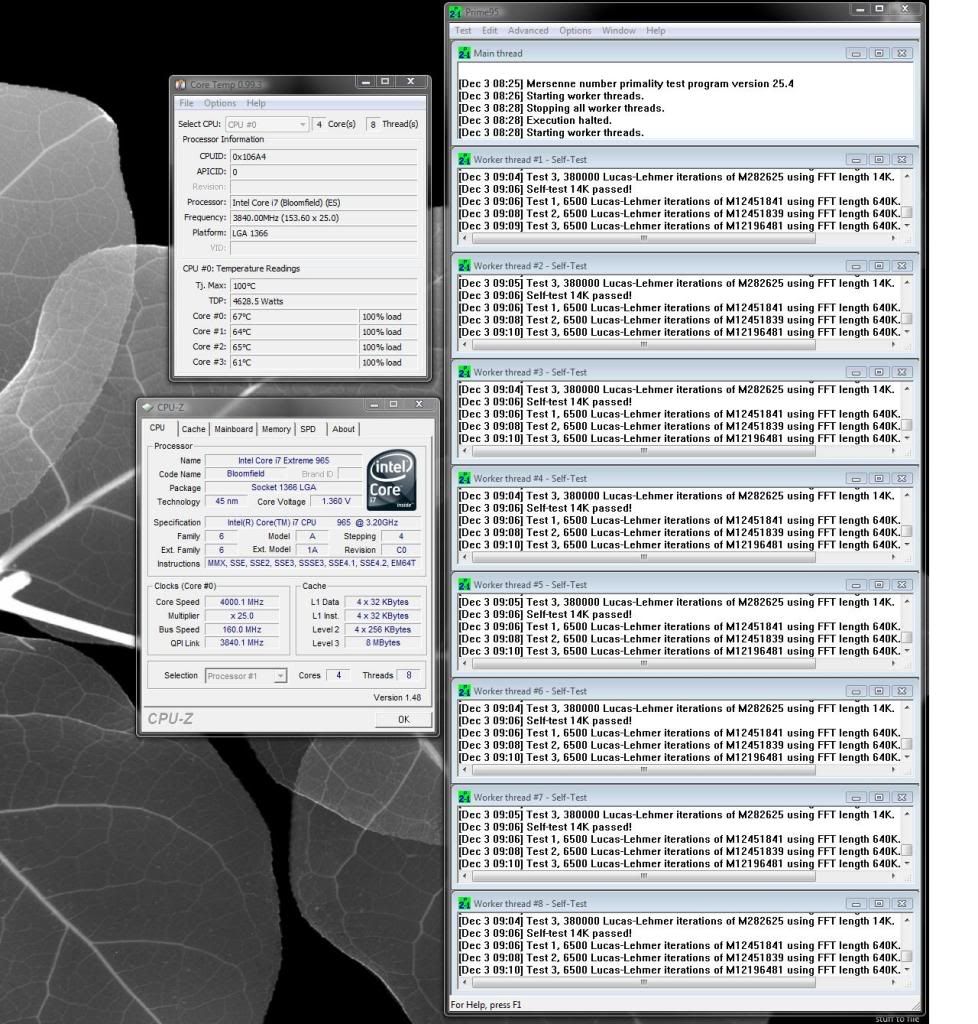Click scroll-up arrow in Worker thread #1
The height and width of the screenshot is (1024, 978).
907,176
